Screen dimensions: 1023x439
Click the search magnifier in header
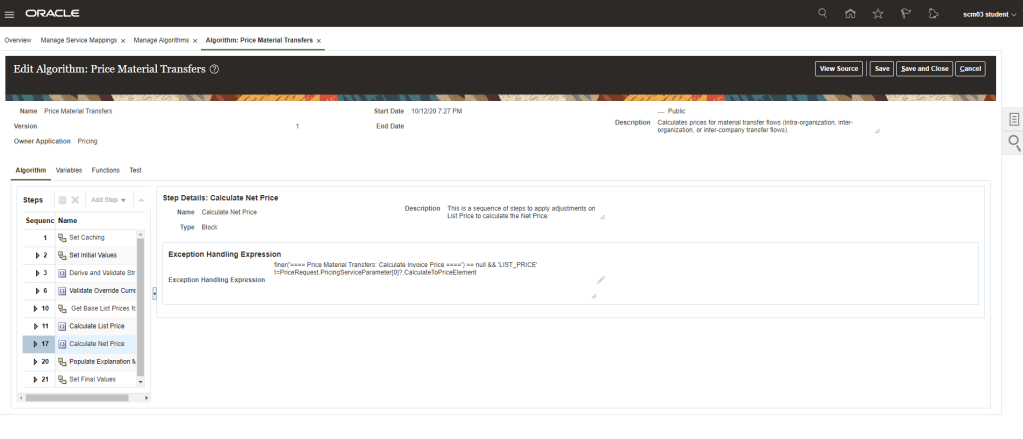[823, 14]
